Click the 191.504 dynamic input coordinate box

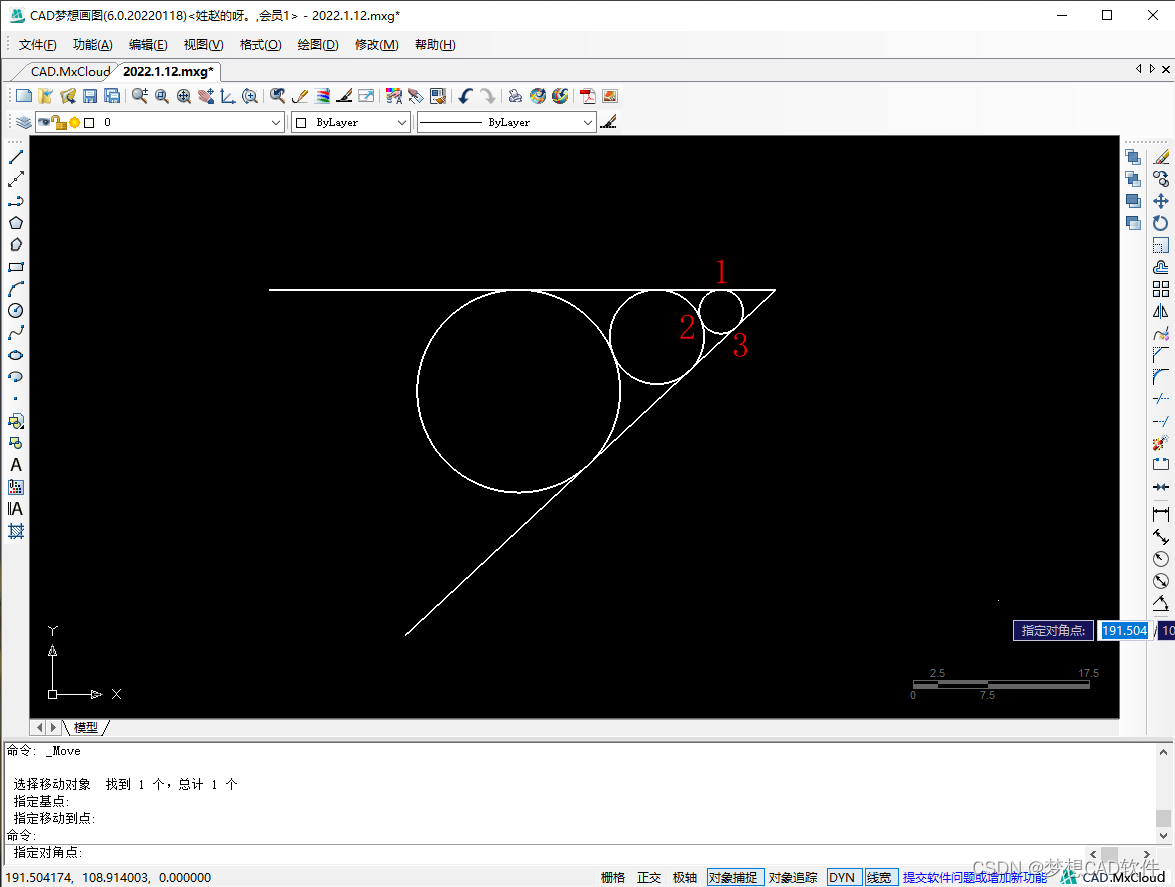click(1124, 631)
